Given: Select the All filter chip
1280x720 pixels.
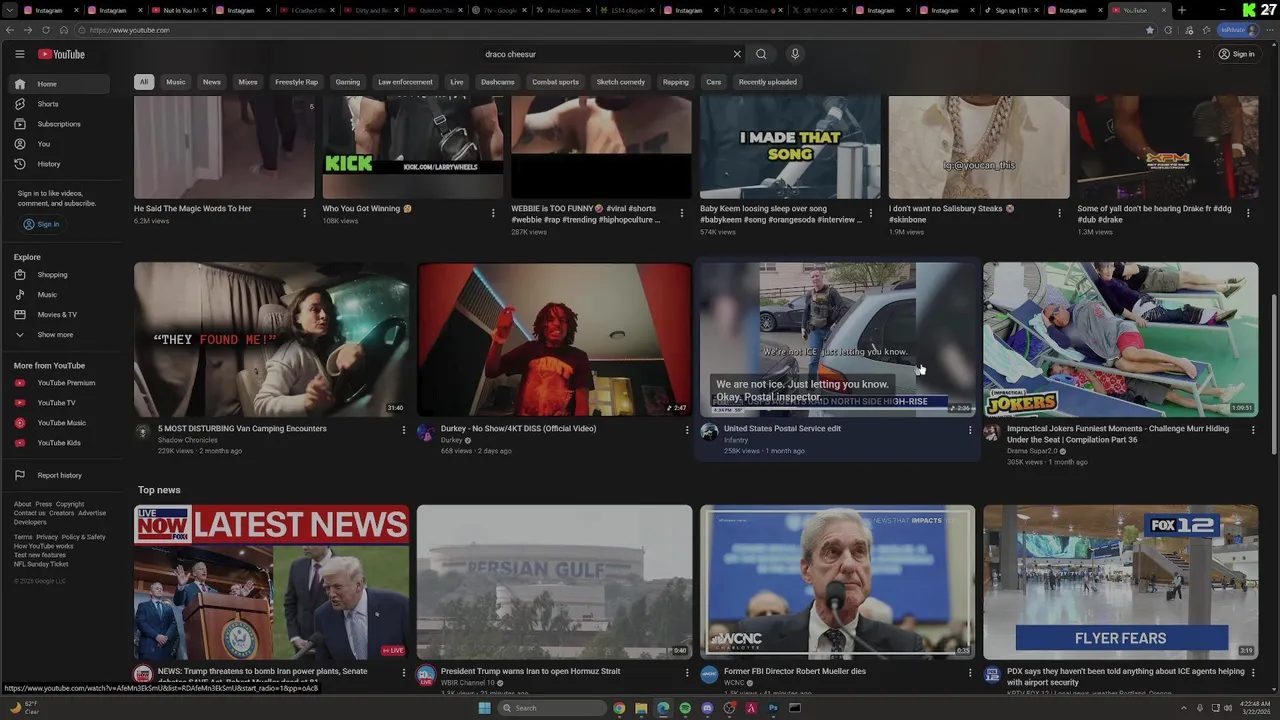Looking at the screenshot, I should click(144, 82).
